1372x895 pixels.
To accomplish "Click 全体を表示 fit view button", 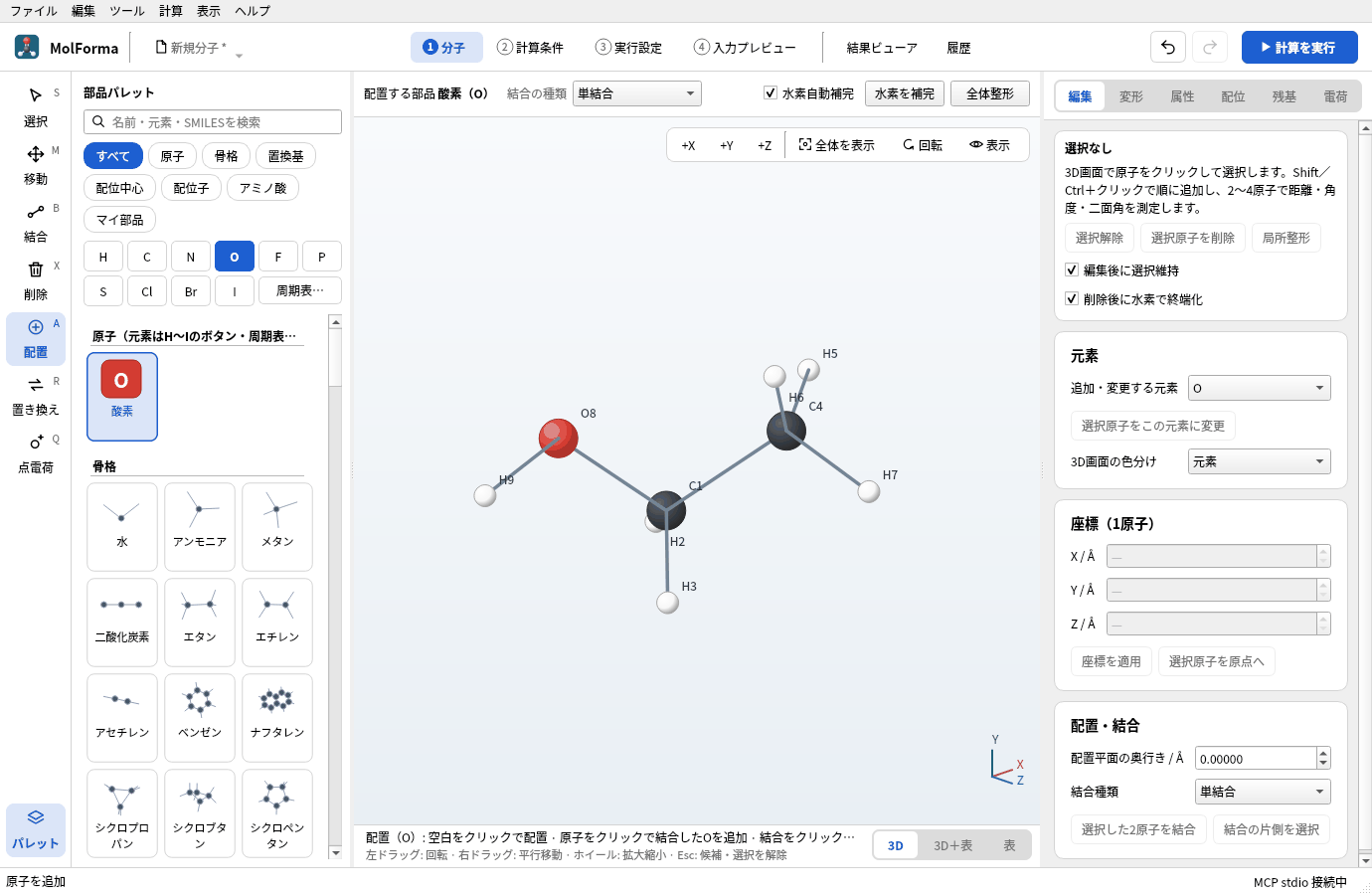I will click(837, 145).
